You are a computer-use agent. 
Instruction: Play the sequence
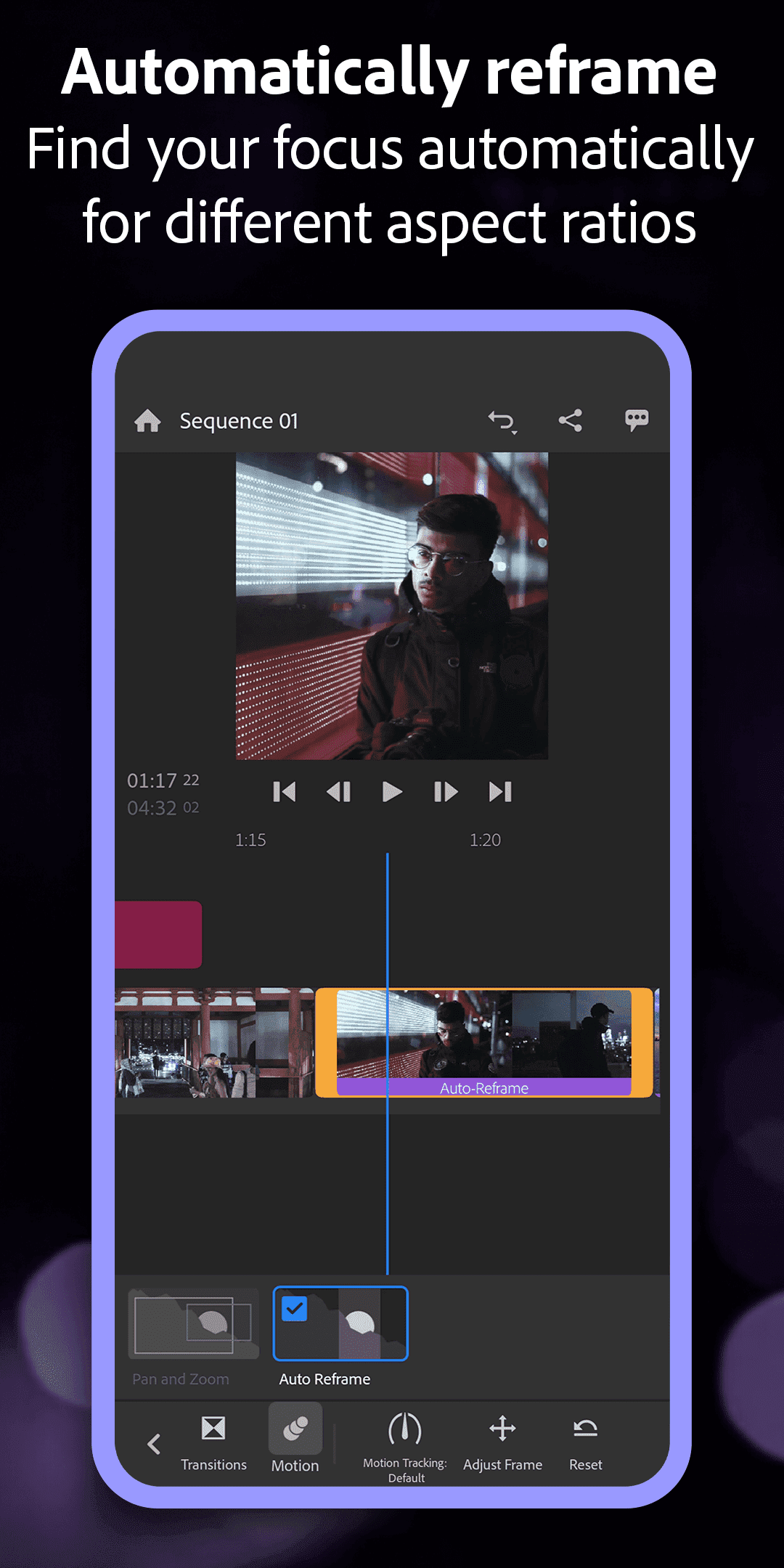pyautogui.click(x=392, y=792)
